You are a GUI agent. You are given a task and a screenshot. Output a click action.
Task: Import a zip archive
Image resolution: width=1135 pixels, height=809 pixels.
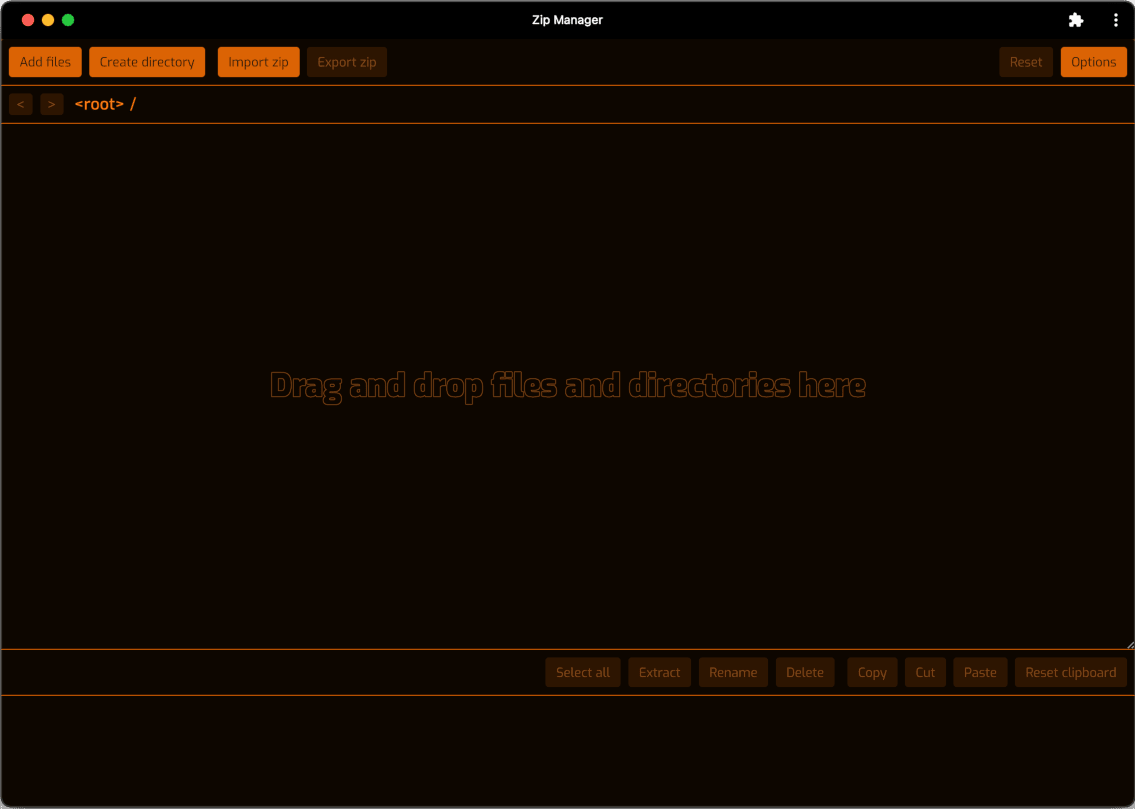tap(258, 61)
